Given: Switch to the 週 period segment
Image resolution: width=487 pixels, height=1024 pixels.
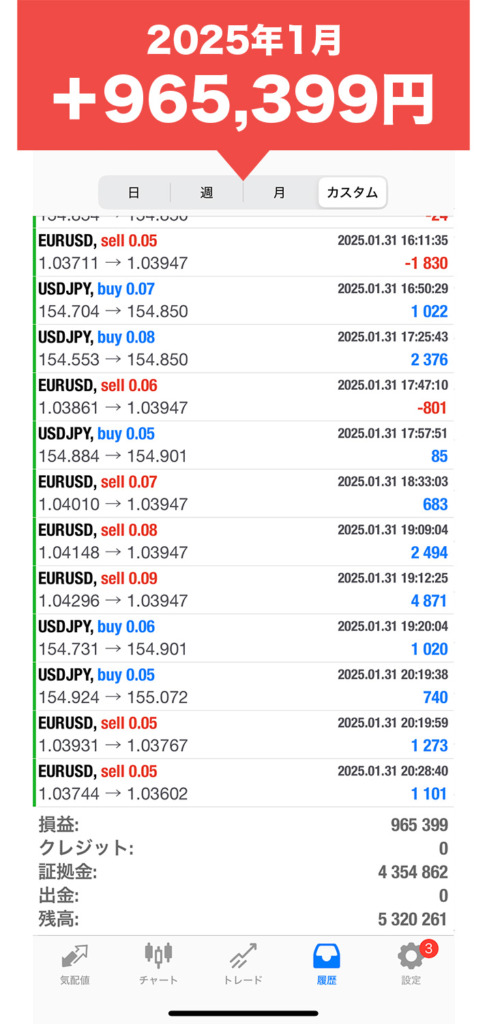Looking at the screenshot, I should [206, 193].
